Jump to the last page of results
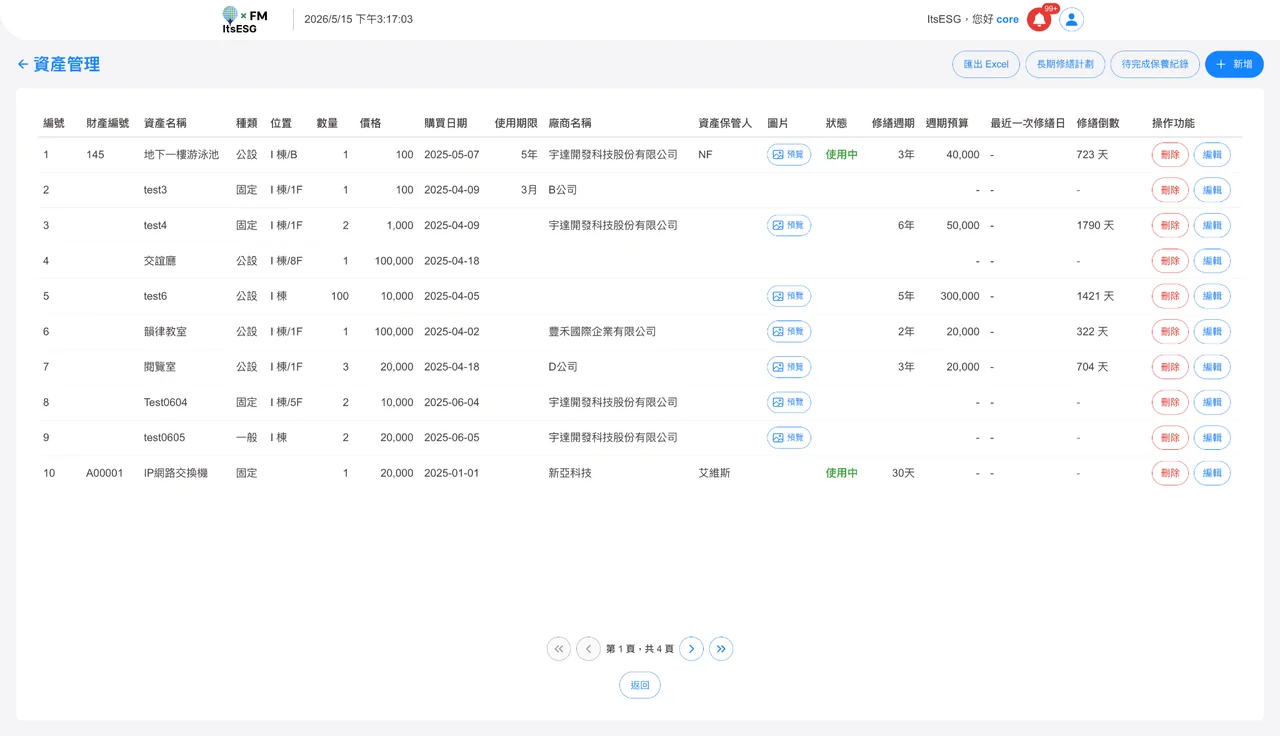Screen dimensions: 1280x736 coord(721,649)
